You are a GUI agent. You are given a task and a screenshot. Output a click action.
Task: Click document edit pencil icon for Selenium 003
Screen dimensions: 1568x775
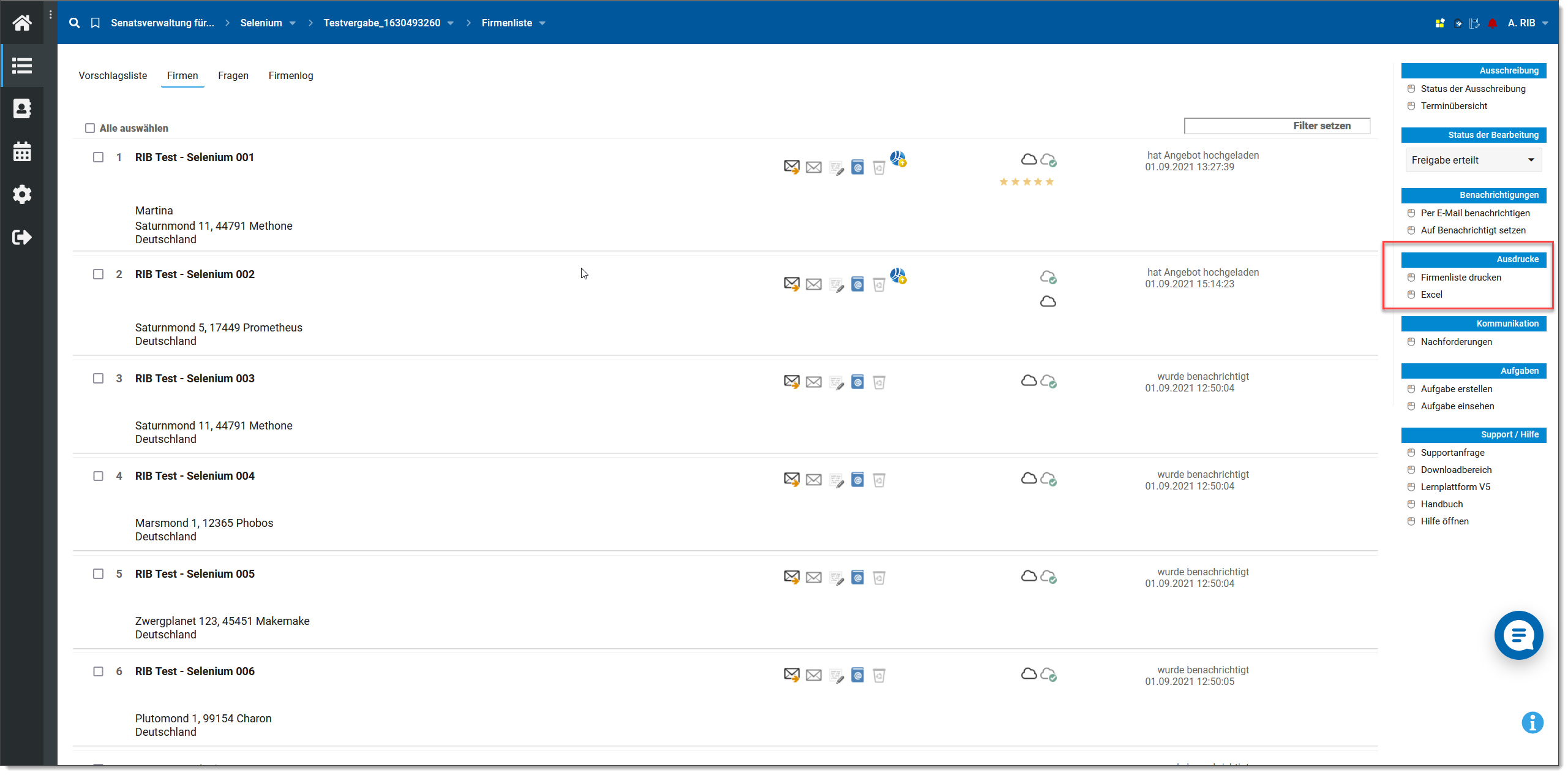pyautogui.click(x=836, y=383)
